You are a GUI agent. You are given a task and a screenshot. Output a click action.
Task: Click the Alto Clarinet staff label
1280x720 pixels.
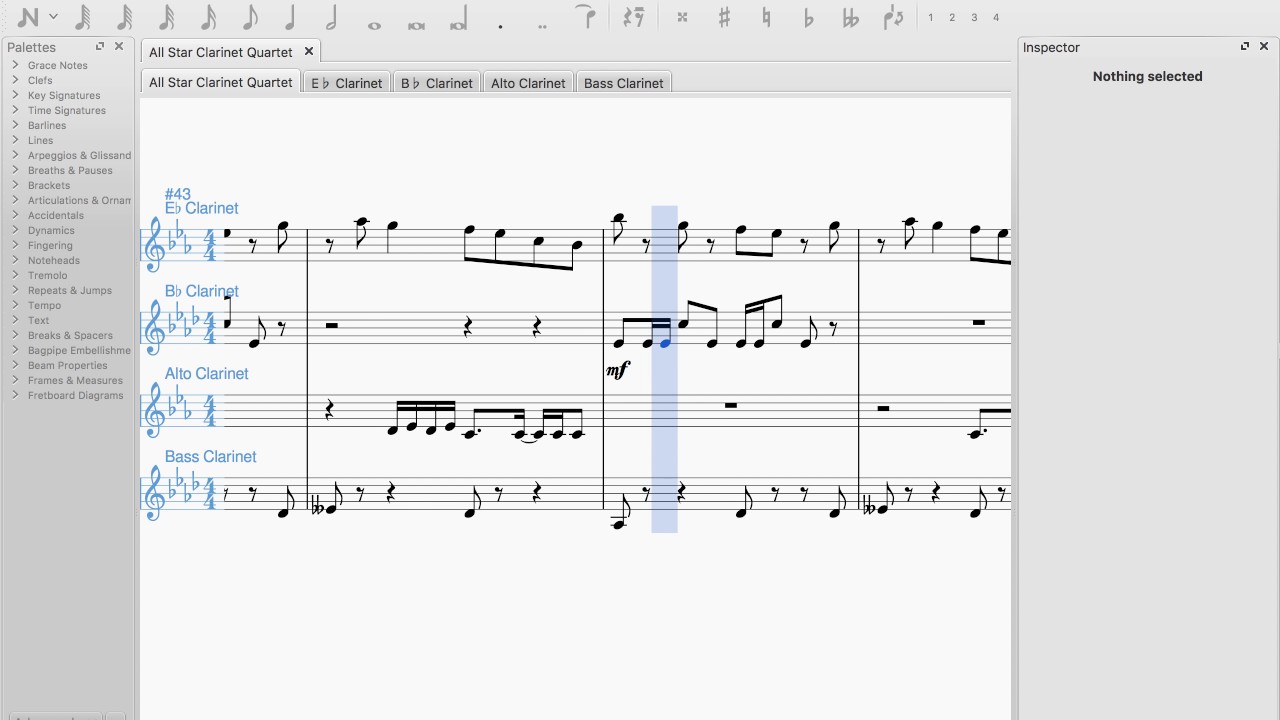[x=206, y=374]
